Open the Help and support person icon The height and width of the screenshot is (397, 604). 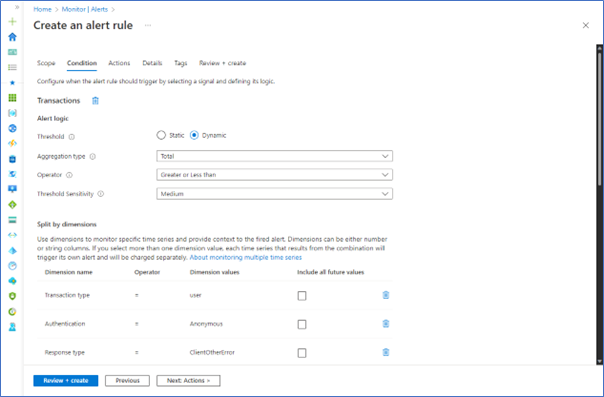point(12,327)
